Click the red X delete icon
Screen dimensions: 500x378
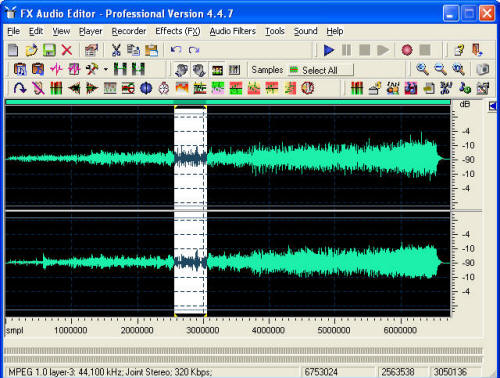point(67,50)
